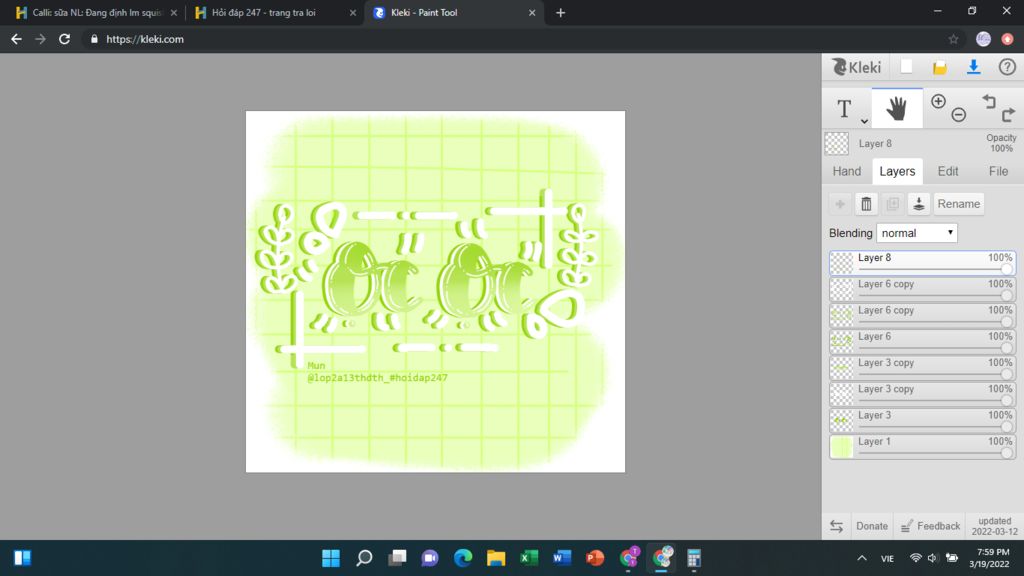The image size is (1024, 576).
Task: Adjust Layer 8 opacity slider handle
Action: tap(1006, 269)
